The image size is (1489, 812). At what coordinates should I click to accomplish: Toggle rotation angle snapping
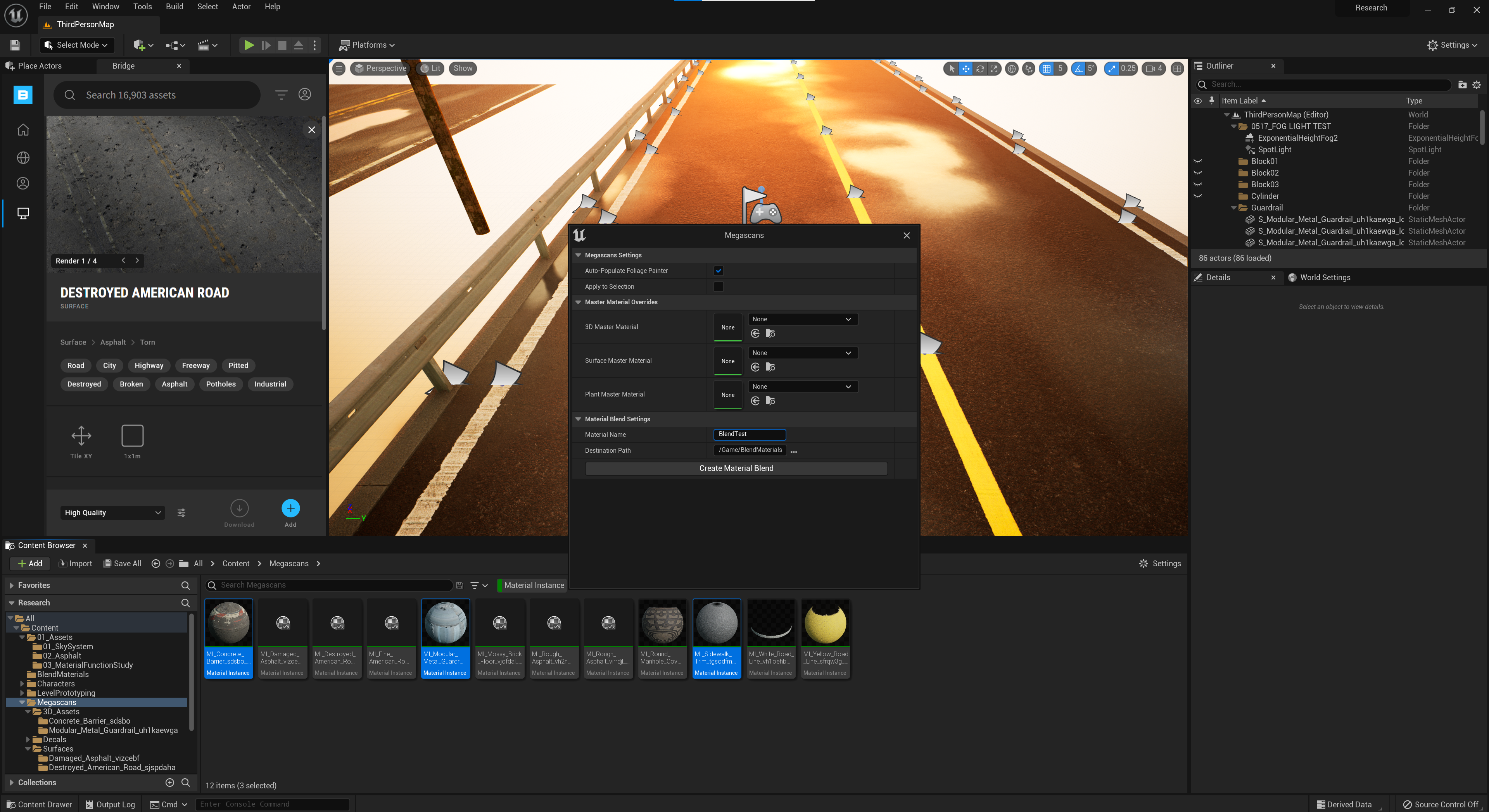(1078, 69)
